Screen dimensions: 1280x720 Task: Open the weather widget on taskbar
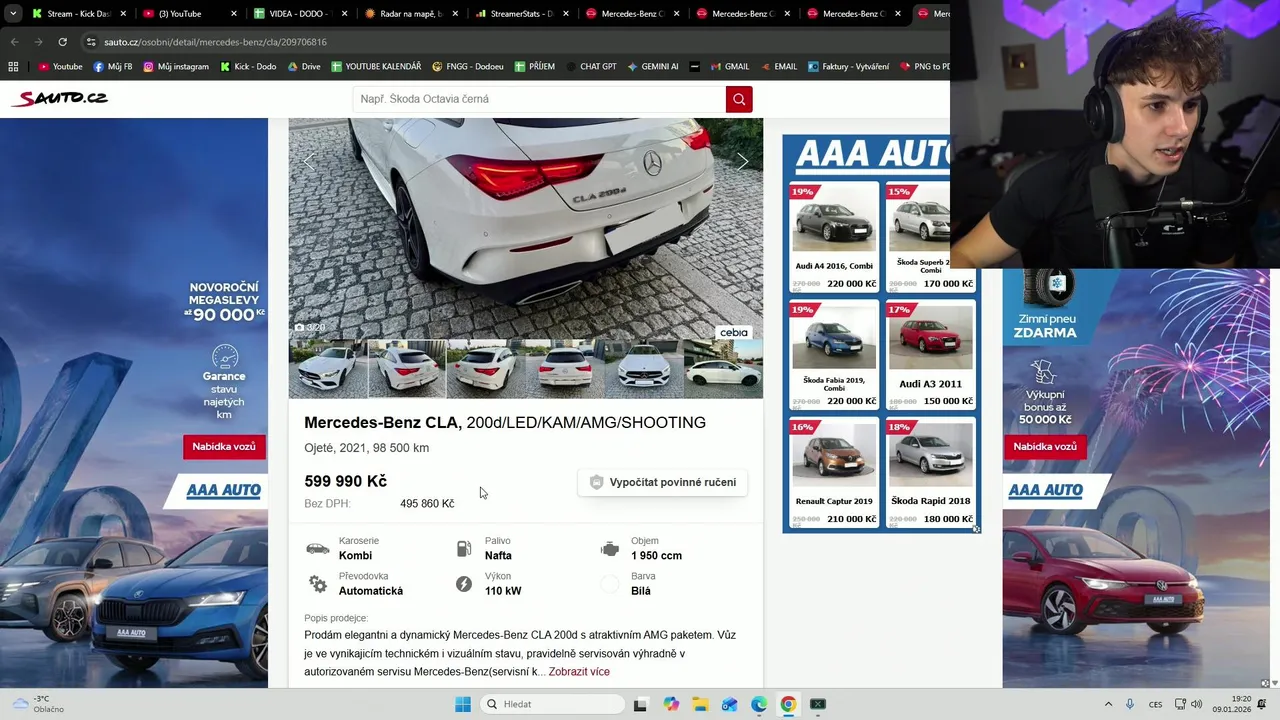coord(36,704)
